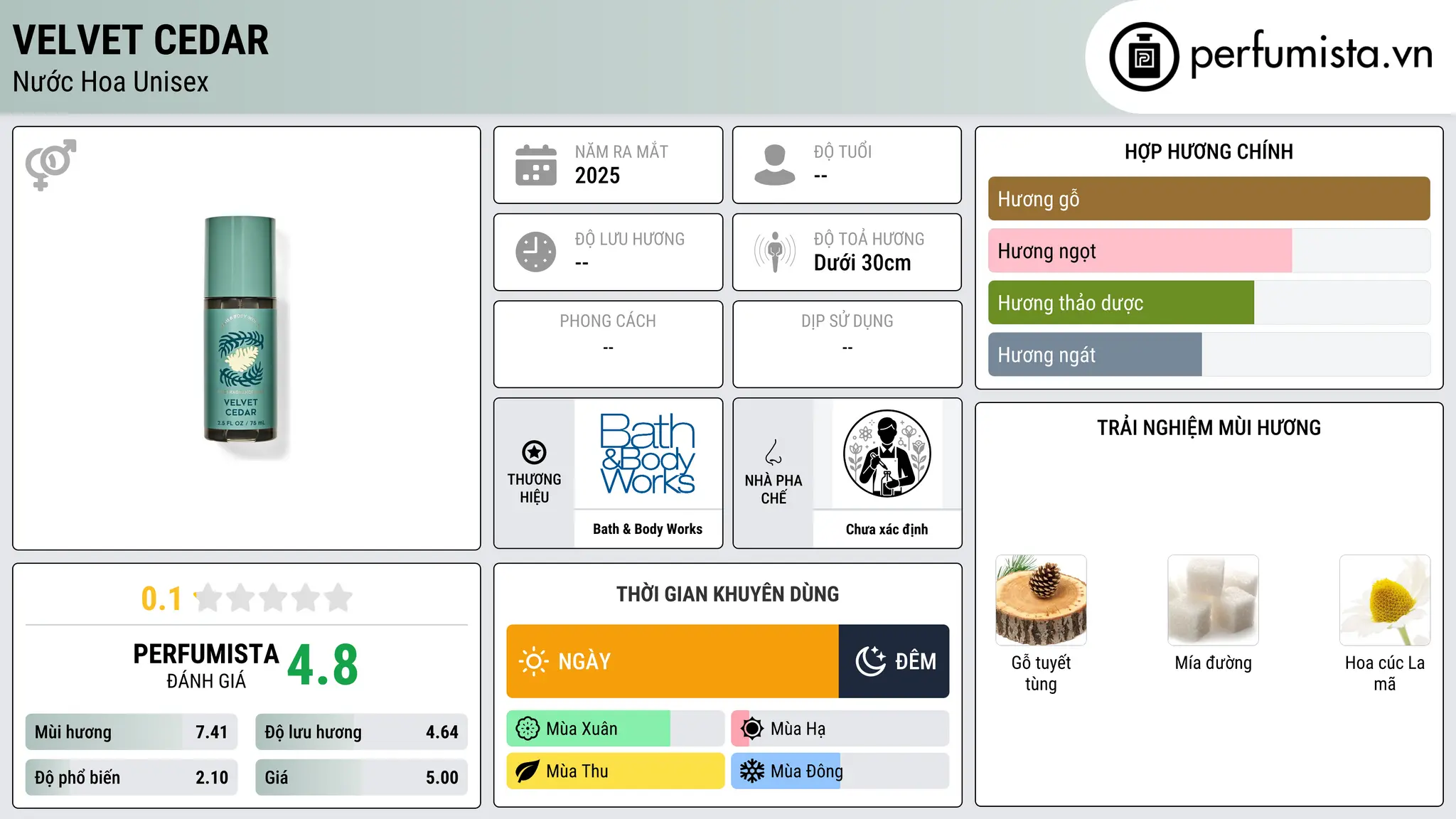Viewport: 1456px width, 819px height.
Task: Select the Gỗ tuyết tùng note image
Action: (x=1041, y=600)
